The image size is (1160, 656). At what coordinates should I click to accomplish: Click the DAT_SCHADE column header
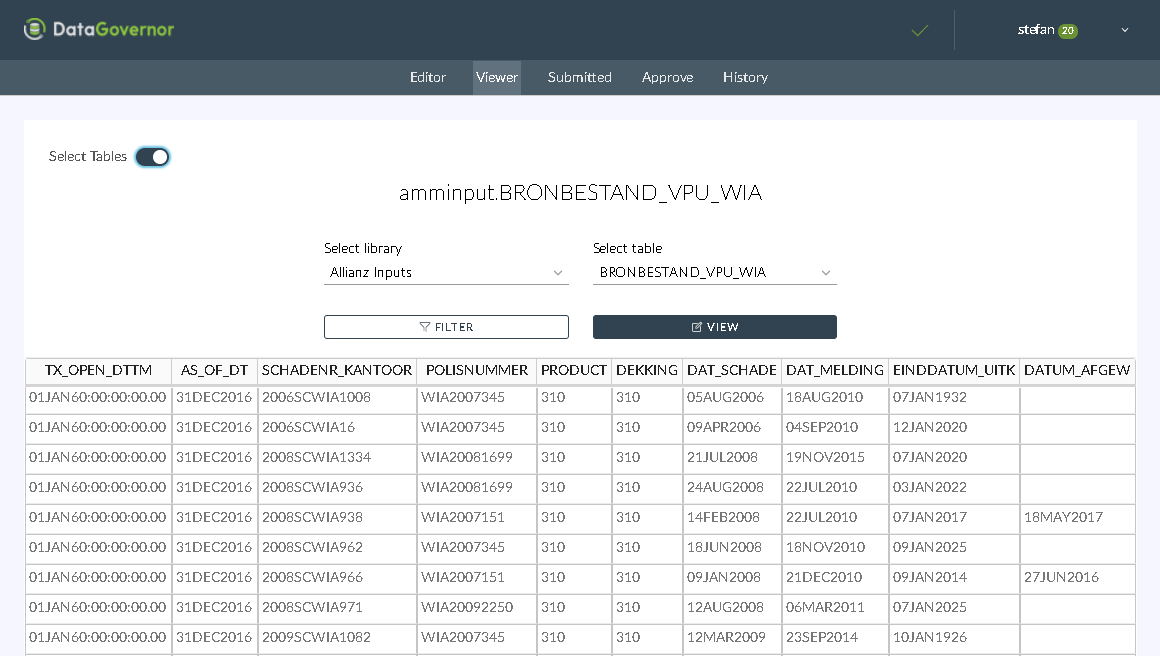[731, 371]
